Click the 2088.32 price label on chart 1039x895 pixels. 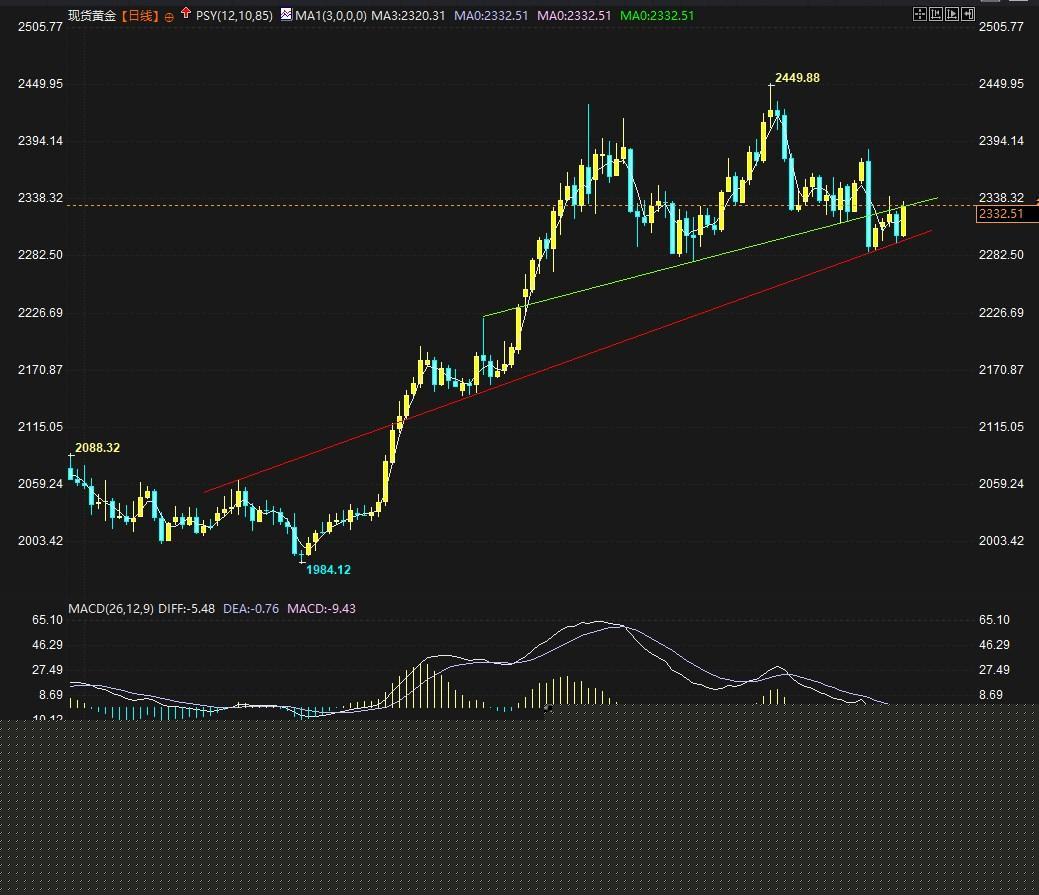click(97, 448)
